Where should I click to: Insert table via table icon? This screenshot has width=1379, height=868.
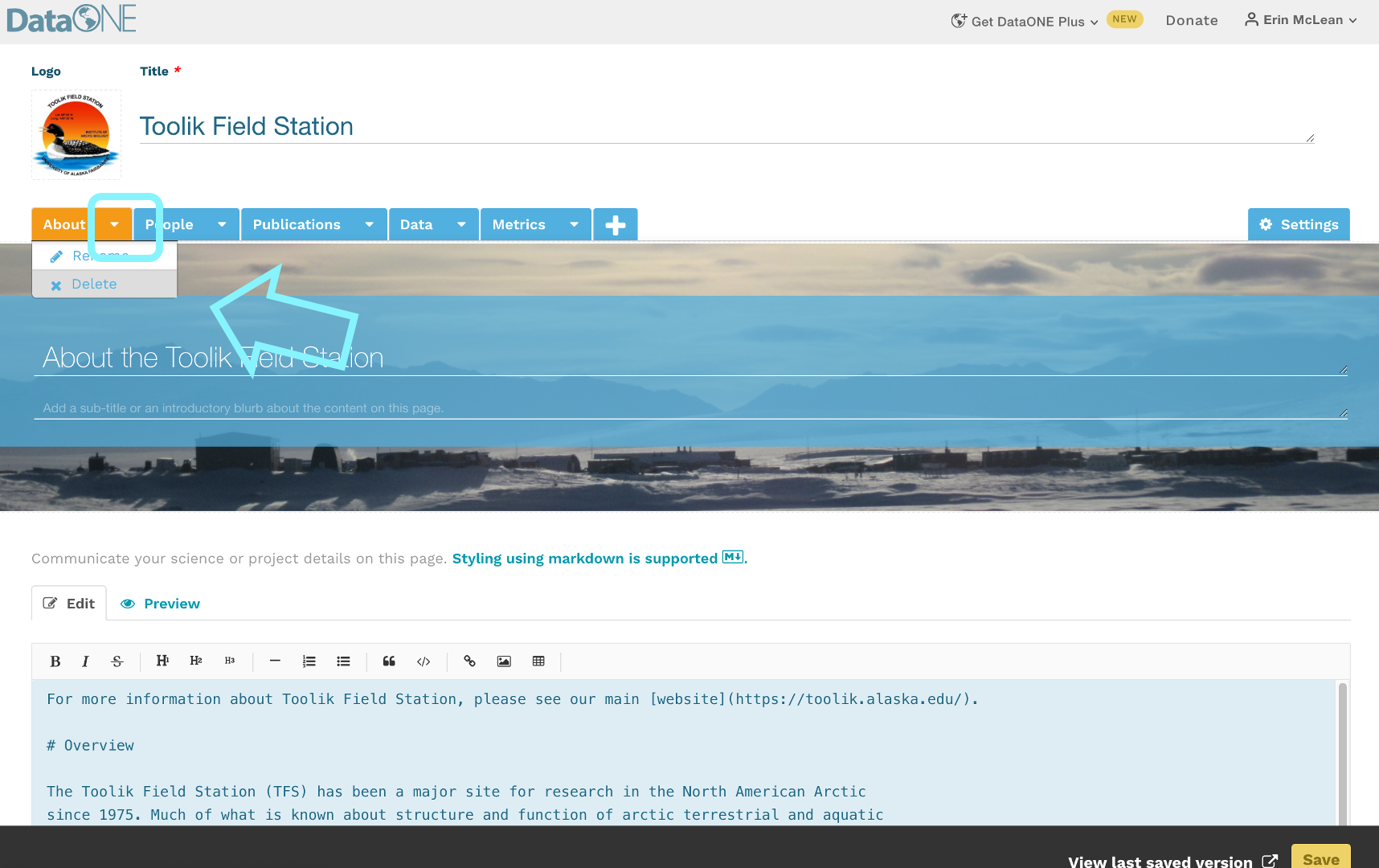pos(538,661)
